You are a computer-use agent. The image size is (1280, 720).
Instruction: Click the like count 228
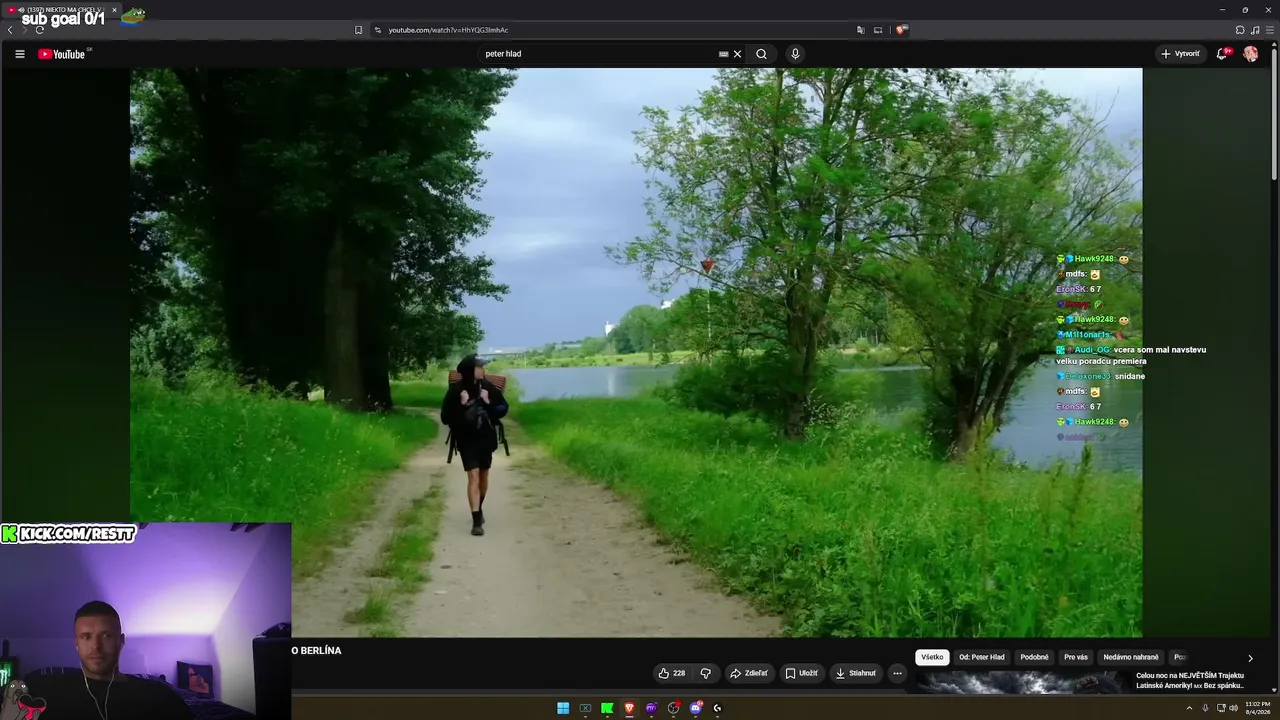(679, 673)
